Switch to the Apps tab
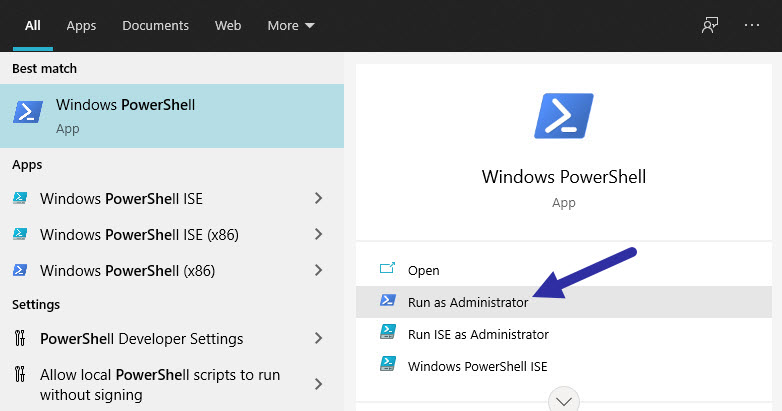The width and height of the screenshot is (782, 411). [x=81, y=25]
